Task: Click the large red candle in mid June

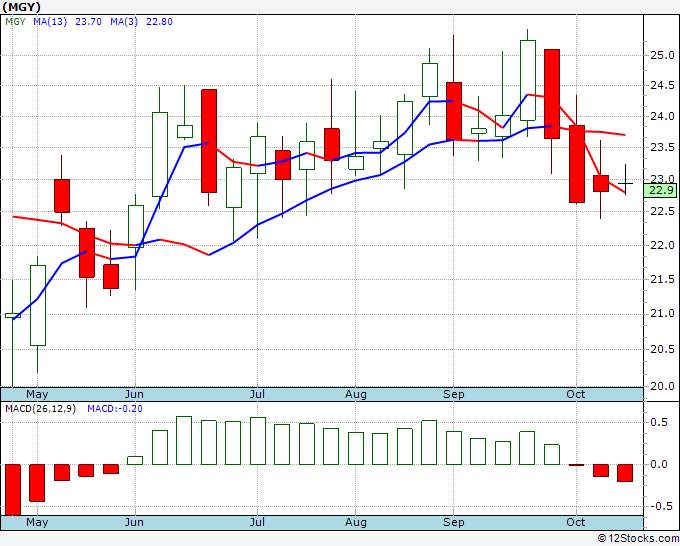Action: (x=209, y=141)
